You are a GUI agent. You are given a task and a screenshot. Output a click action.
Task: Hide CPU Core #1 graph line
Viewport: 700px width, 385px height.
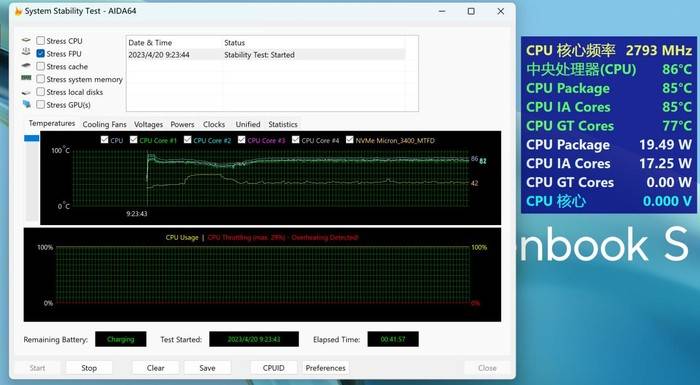(133, 140)
